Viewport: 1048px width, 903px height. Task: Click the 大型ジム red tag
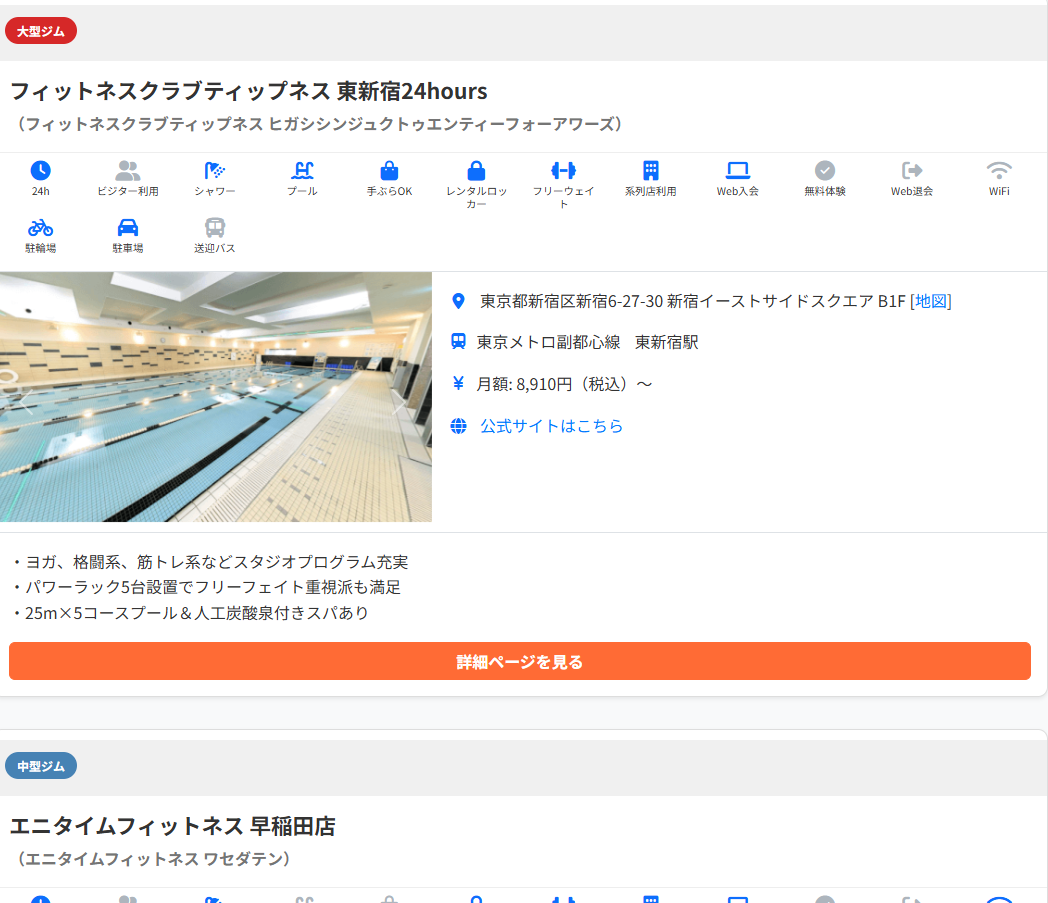pyautogui.click(x=41, y=31)
